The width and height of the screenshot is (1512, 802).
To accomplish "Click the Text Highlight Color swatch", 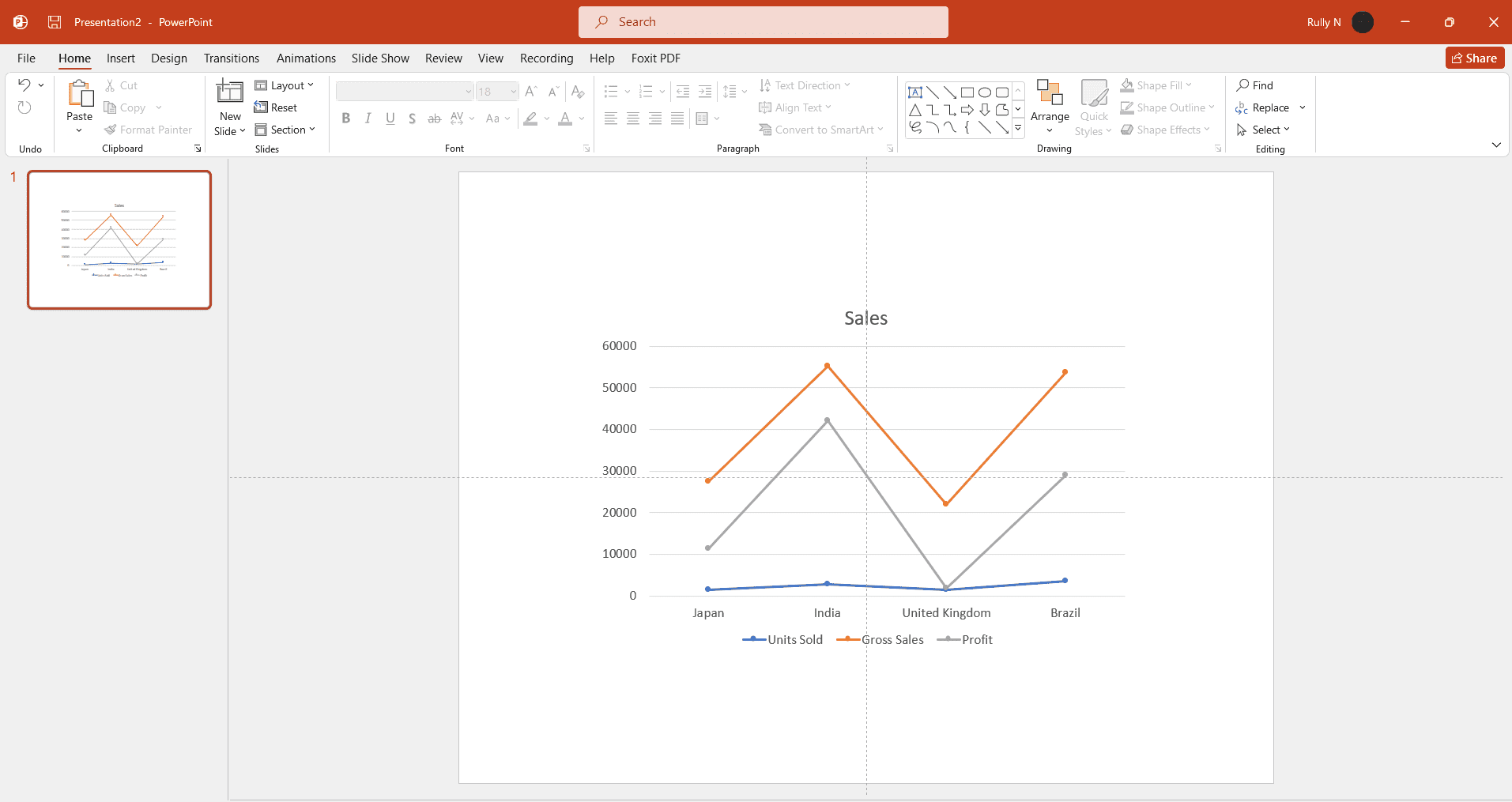I will coord(530,119).
